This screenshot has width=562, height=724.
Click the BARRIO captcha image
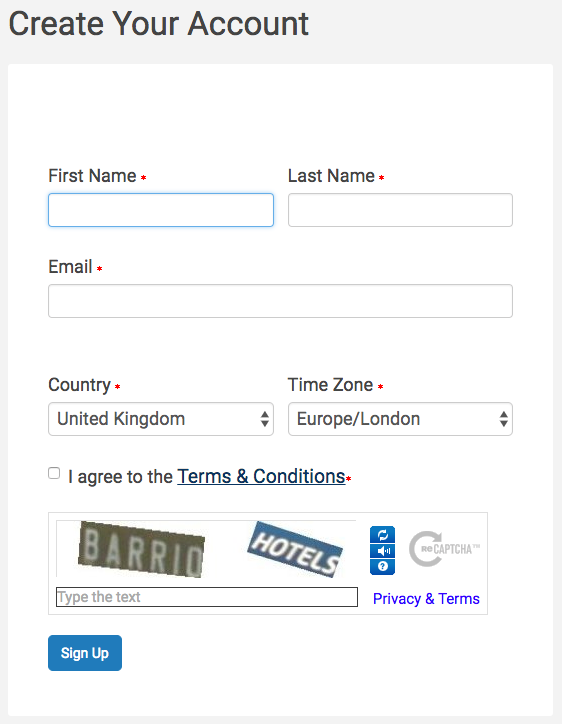point(141,549)
